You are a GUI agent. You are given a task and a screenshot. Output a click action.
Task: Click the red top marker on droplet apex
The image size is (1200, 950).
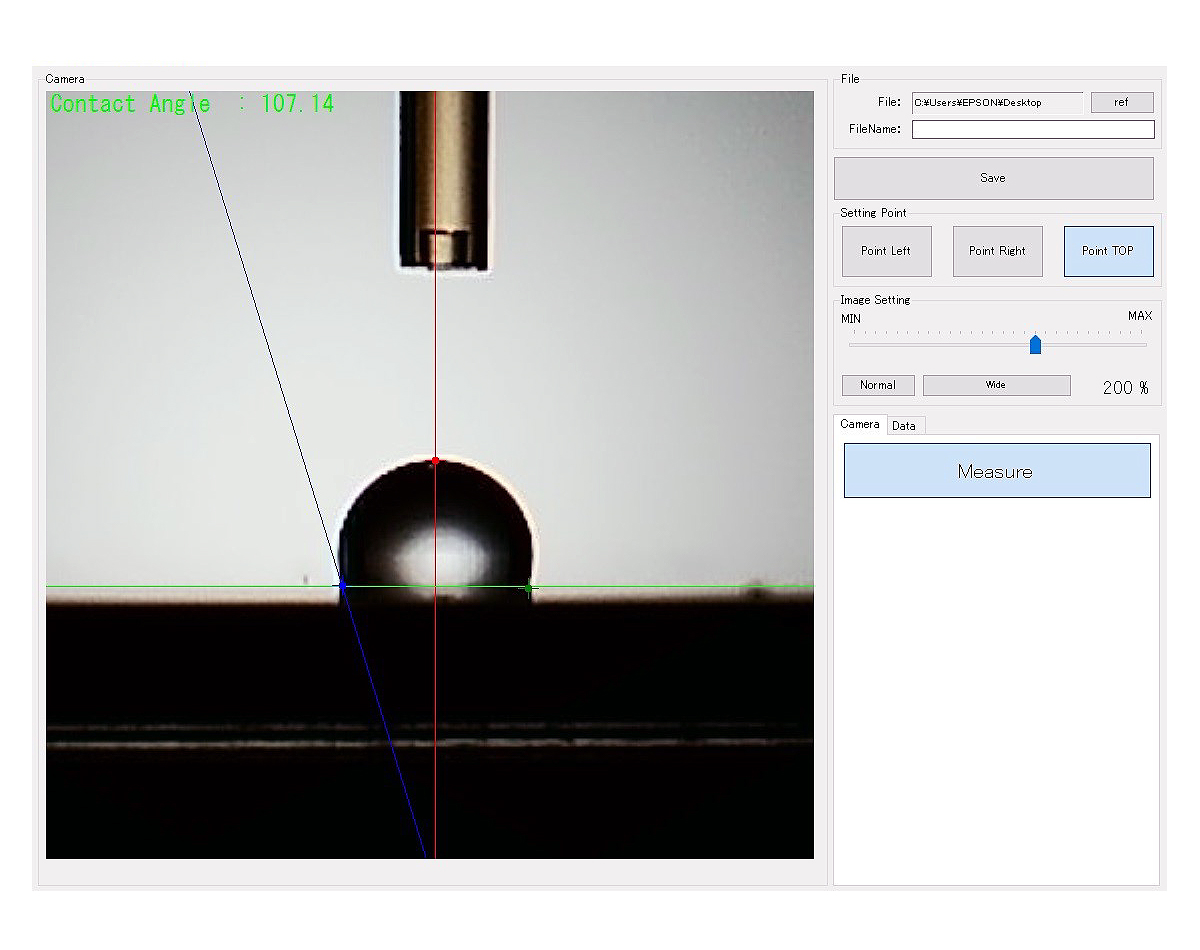[x=435, y=461]
